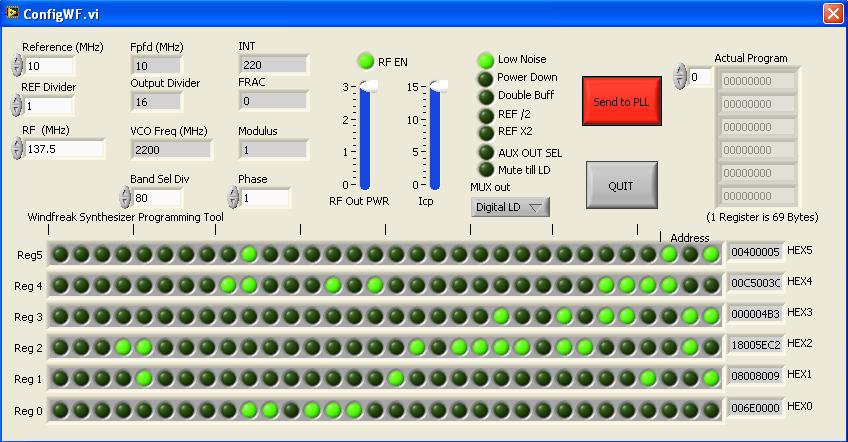Toggle the REF /2 LED
Viewport: 848px width, 442px height.
click(486, 115)
